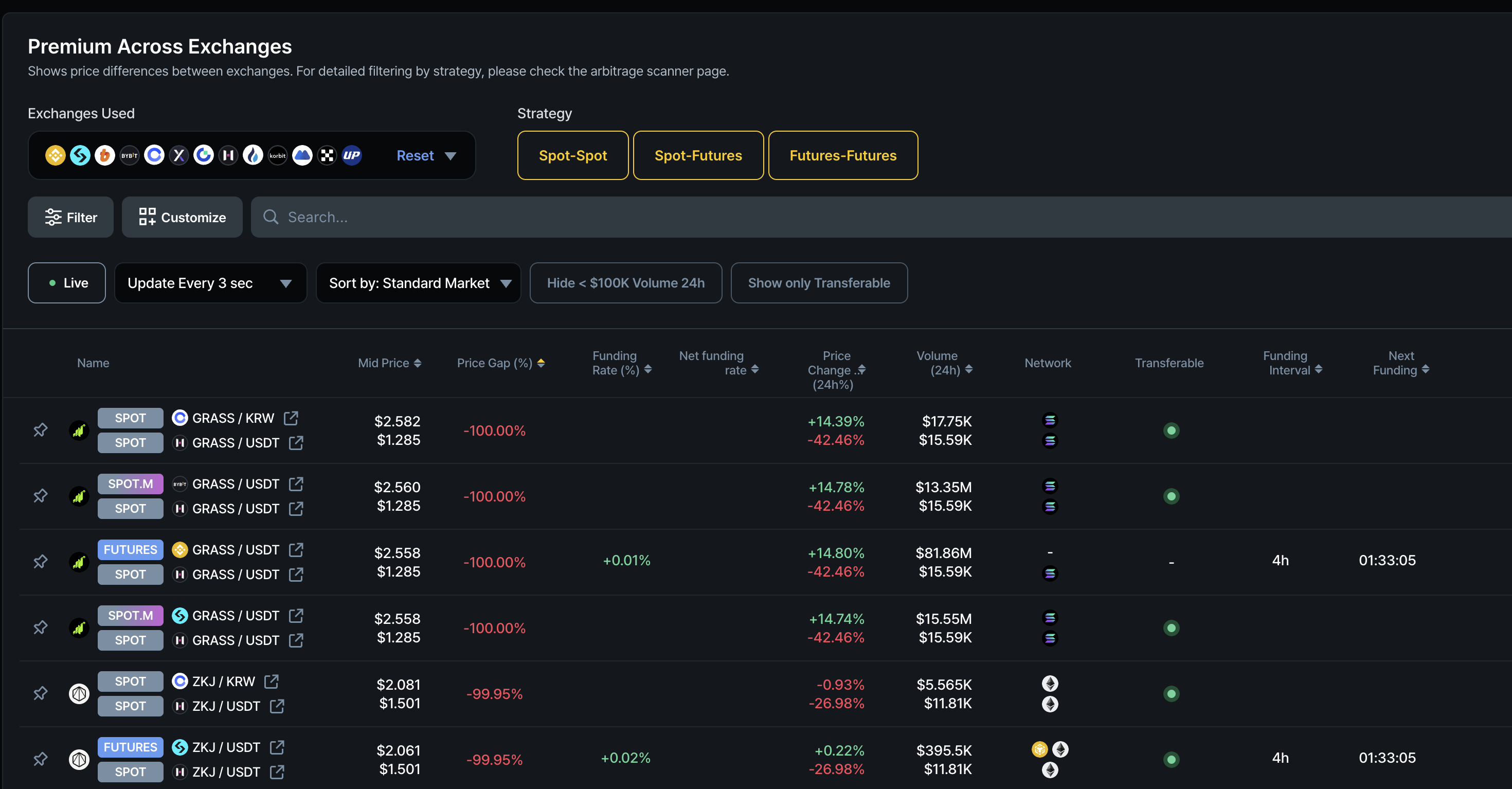Enable Show only Transferable
Screen dimensions: 1512x789
click(x=819, y=283)
